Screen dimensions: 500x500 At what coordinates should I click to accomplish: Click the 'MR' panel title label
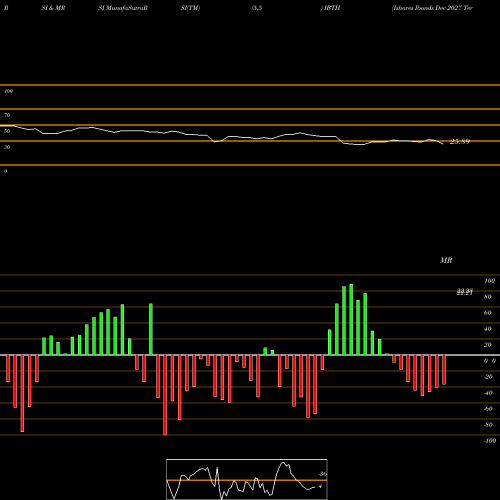[x=446, y=260]
